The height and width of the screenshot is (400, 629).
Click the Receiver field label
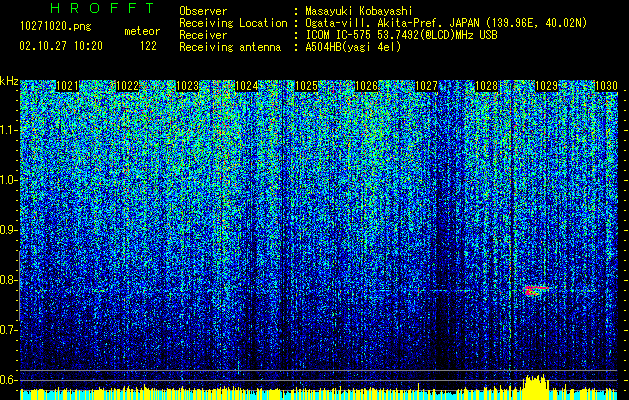tap(203, 35)
